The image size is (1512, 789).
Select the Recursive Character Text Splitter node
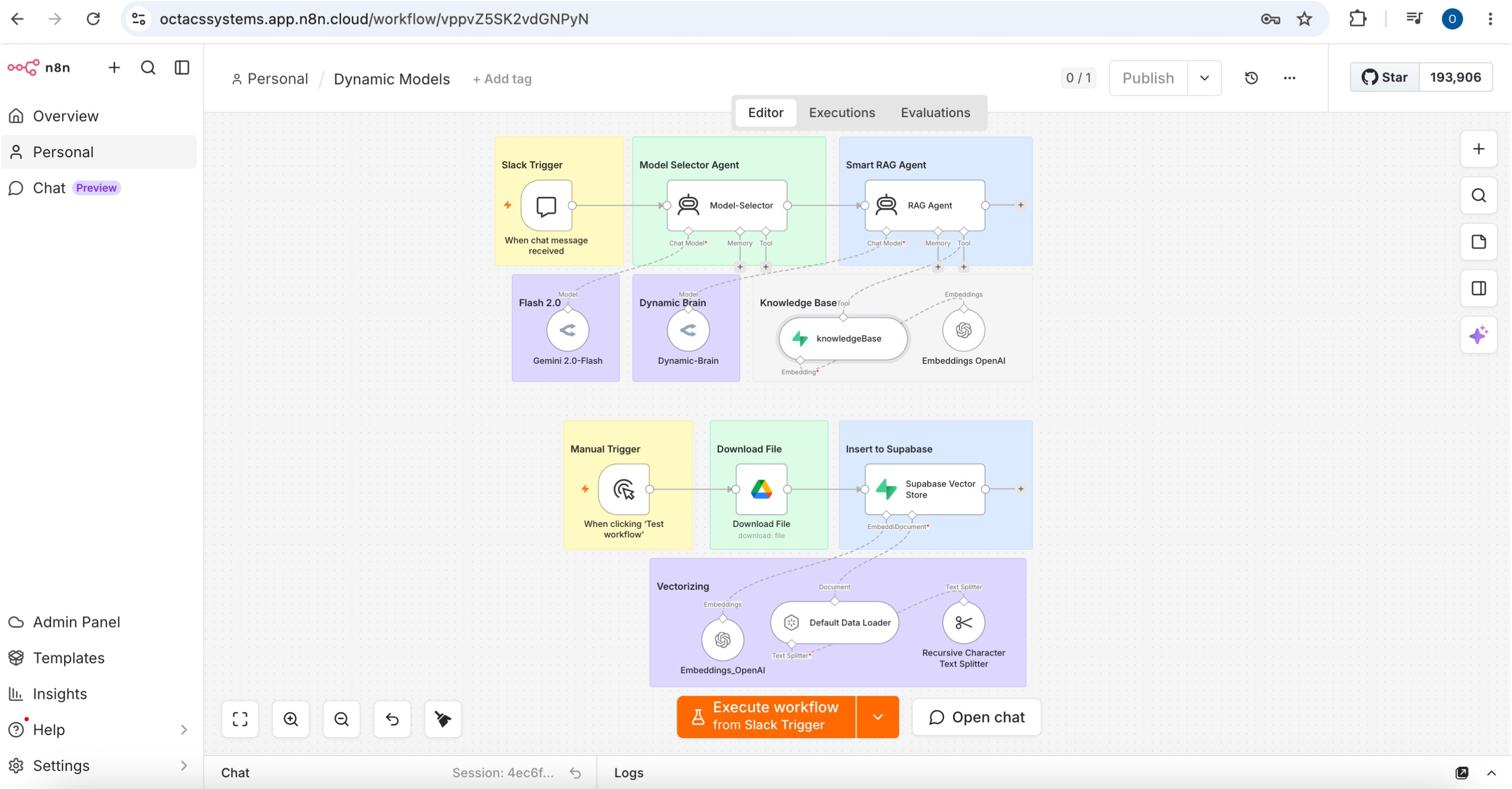(963, 622)
